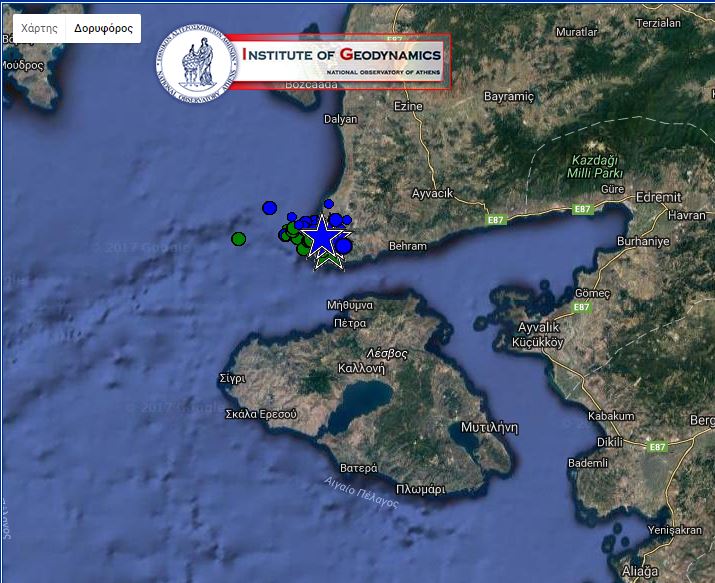The image size is (715, 583).
Task: Click the Πέτρα town label
Action: coord(350,323)
